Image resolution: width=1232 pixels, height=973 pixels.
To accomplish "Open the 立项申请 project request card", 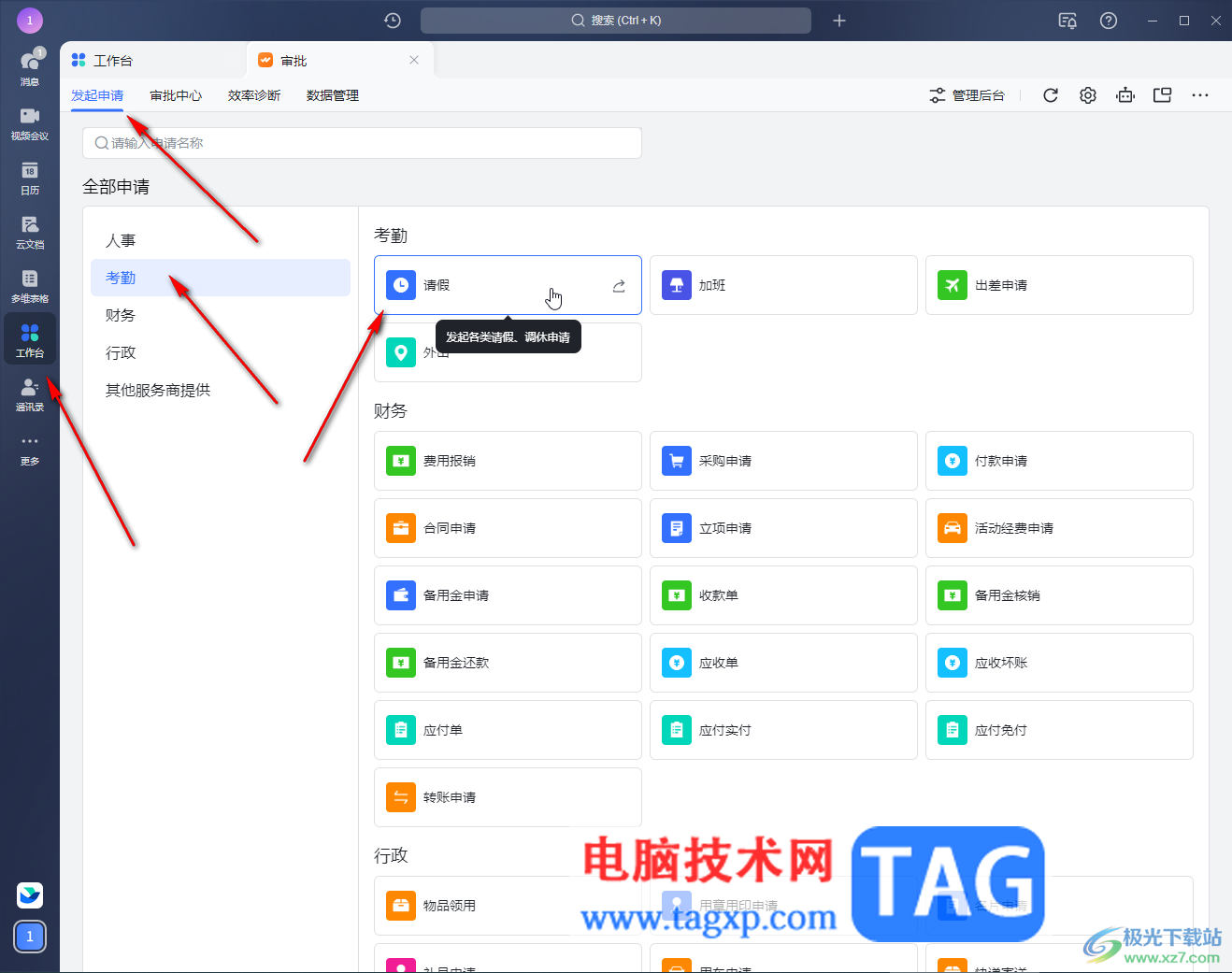I will [x=783, y=528].
